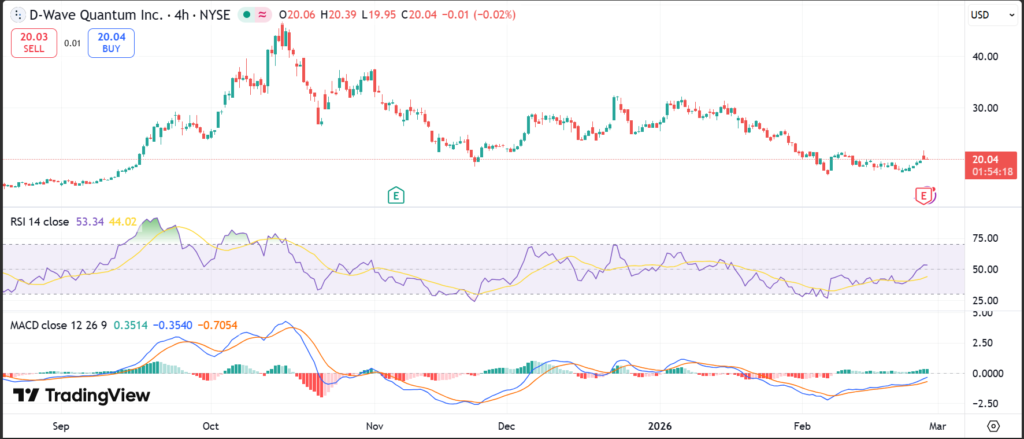Screen dimensions: 1024x439
Task: Click the 20.04 BUY button
Action: 110,43
